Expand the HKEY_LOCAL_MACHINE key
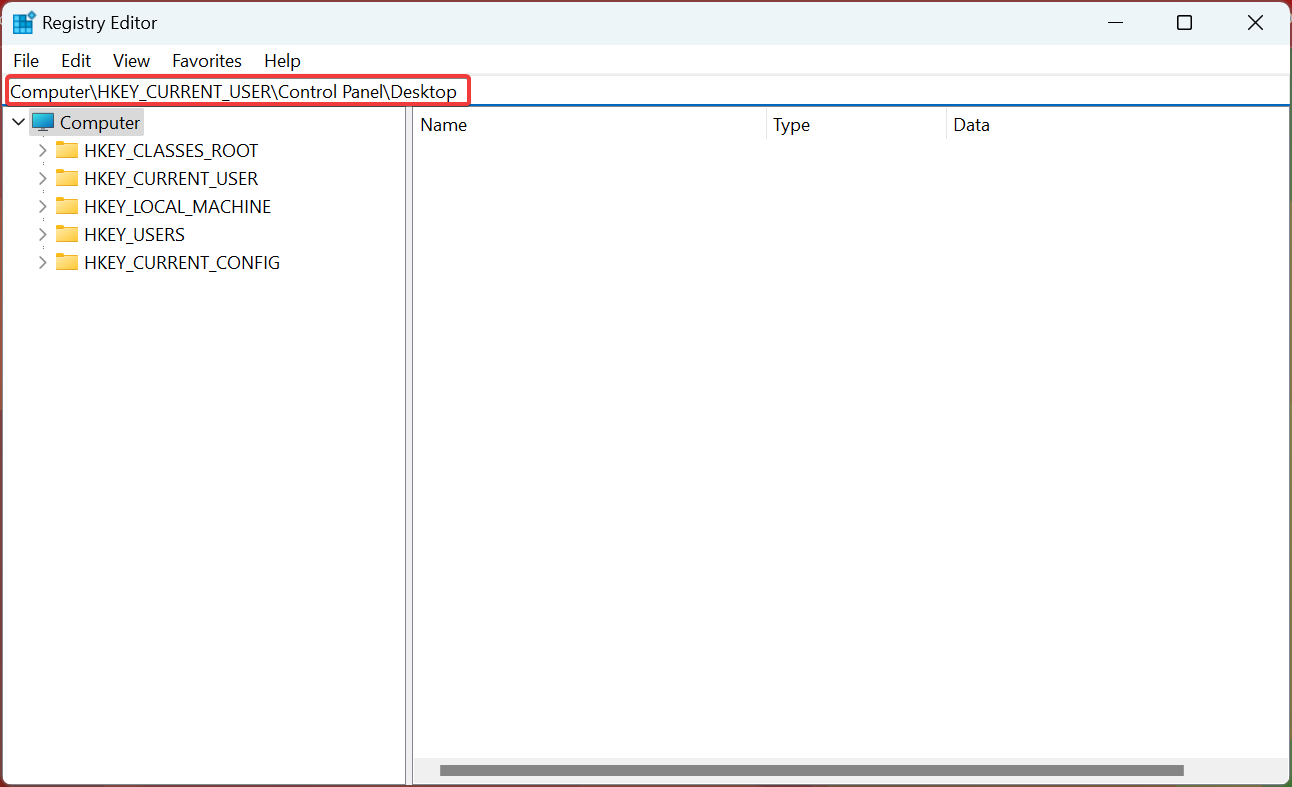Viewport: 1292px width, 787px height. click(42, 207)
